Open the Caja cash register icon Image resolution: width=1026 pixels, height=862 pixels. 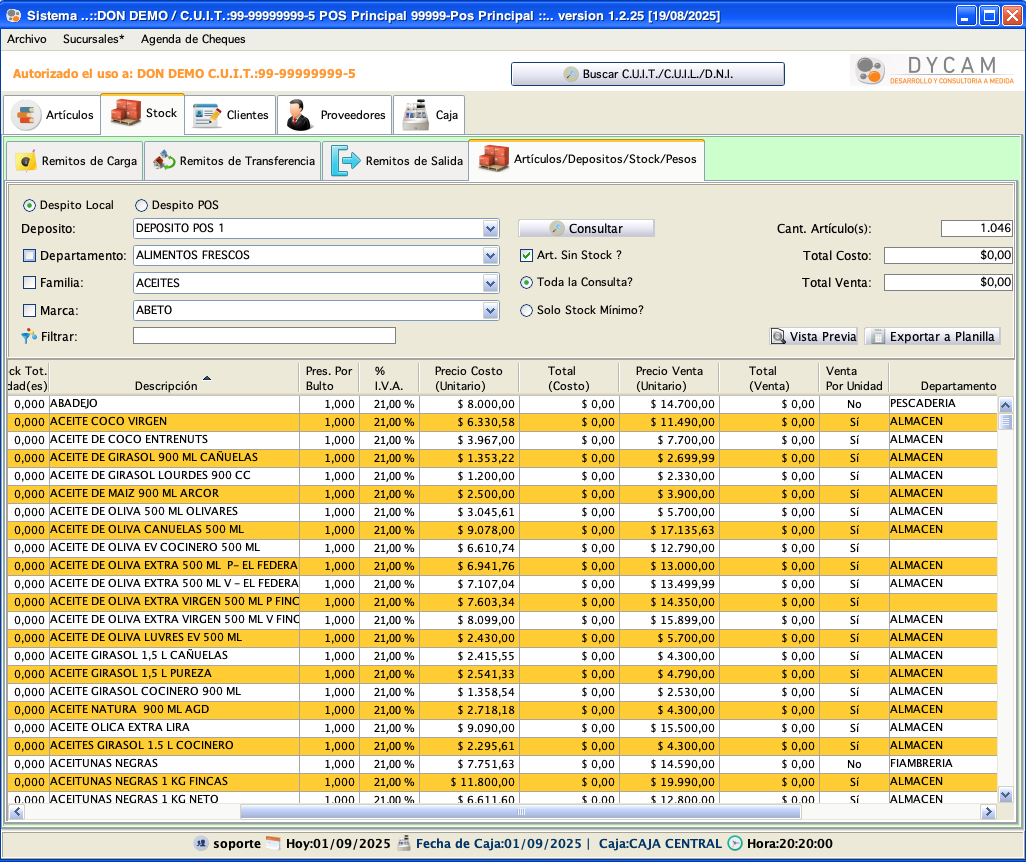pos(415,115)
